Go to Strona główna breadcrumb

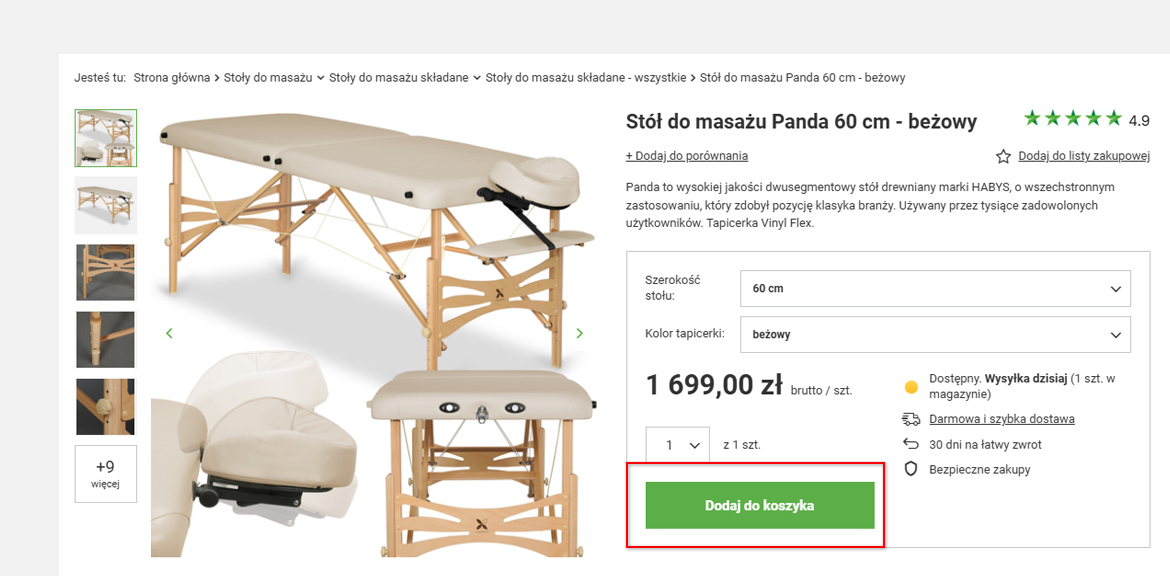click(x=172, y=78)
